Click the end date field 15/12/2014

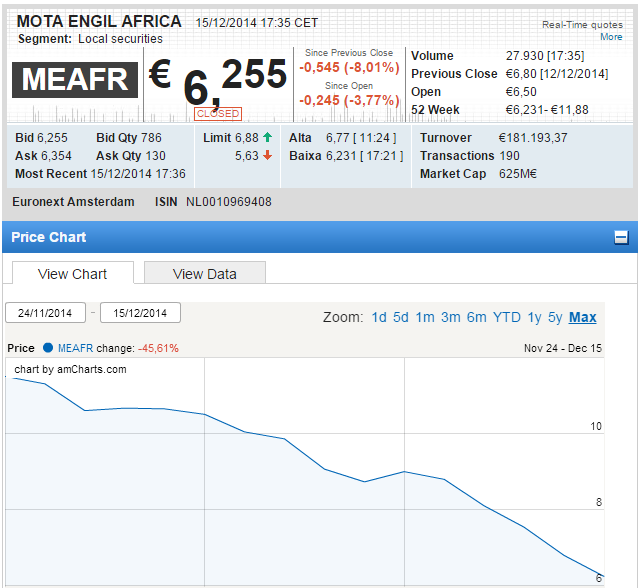coord(140,313)
